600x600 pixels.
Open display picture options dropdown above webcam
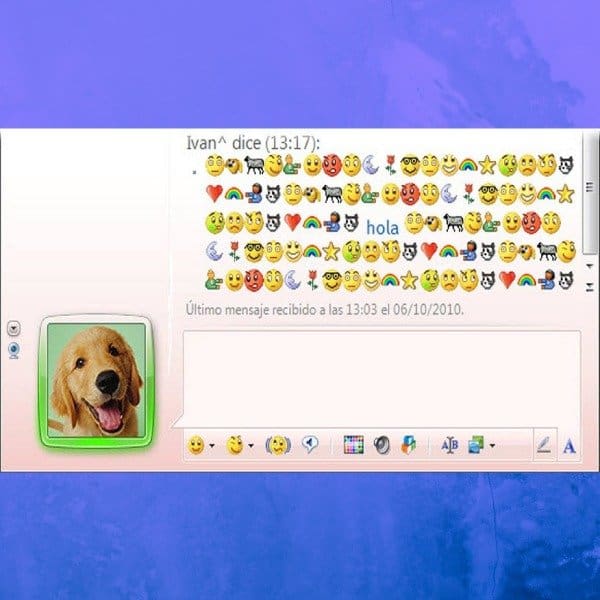(x=14, y=329)
